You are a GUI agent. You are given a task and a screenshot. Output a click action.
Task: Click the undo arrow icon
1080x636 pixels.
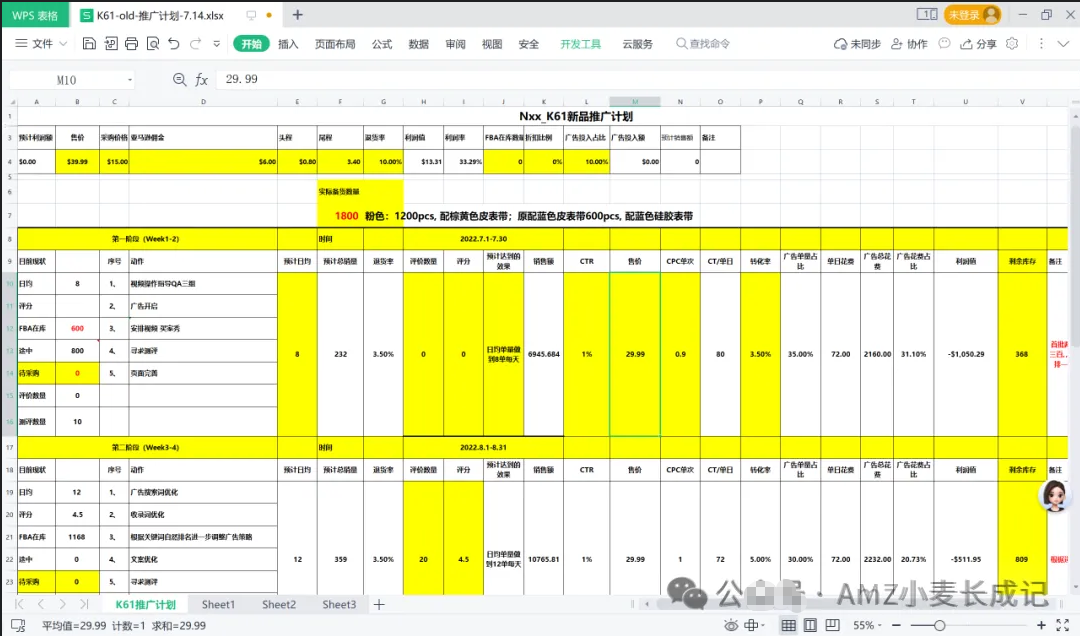(174, 44)
